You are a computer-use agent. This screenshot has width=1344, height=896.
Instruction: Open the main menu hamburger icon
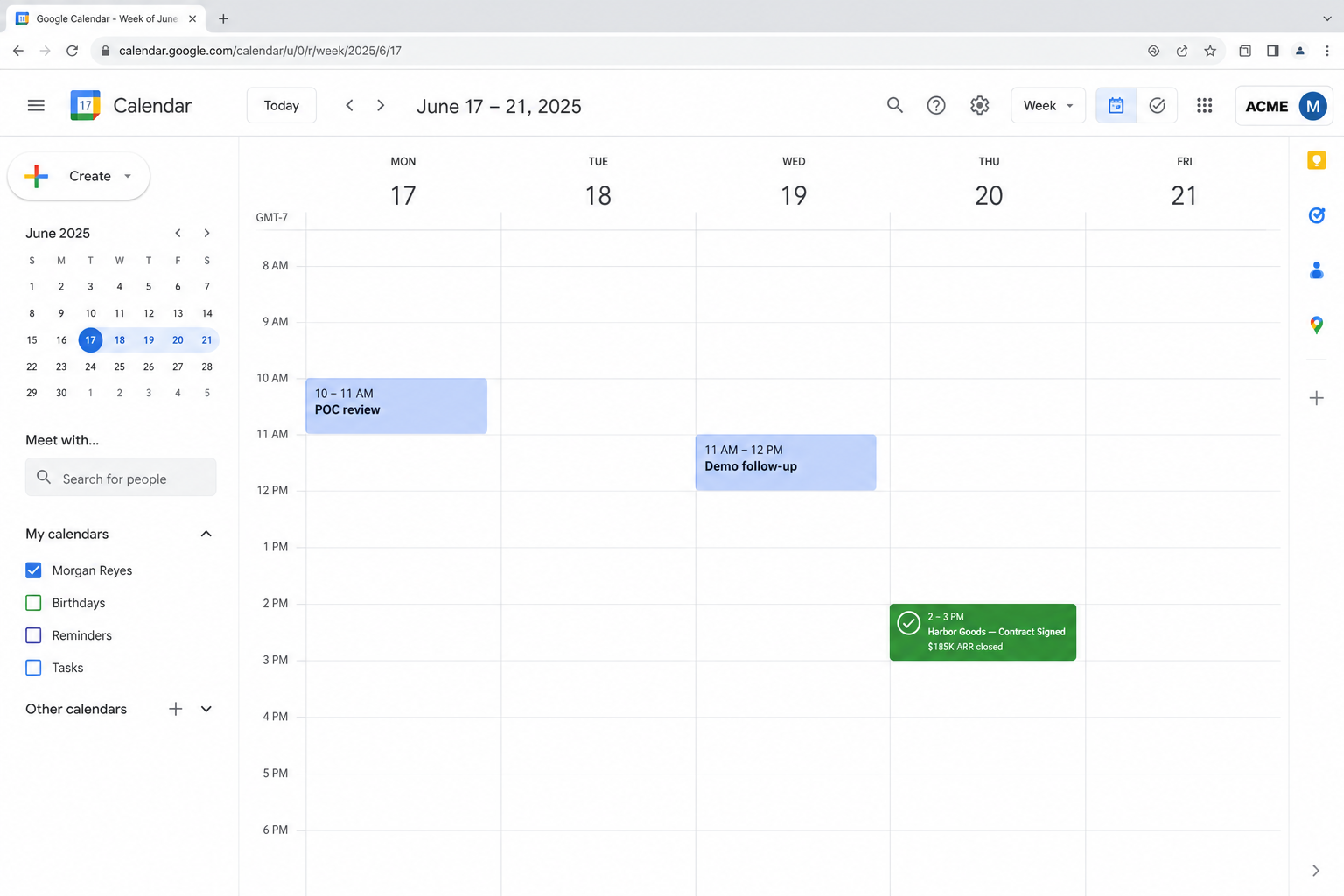tap(36, 106)
